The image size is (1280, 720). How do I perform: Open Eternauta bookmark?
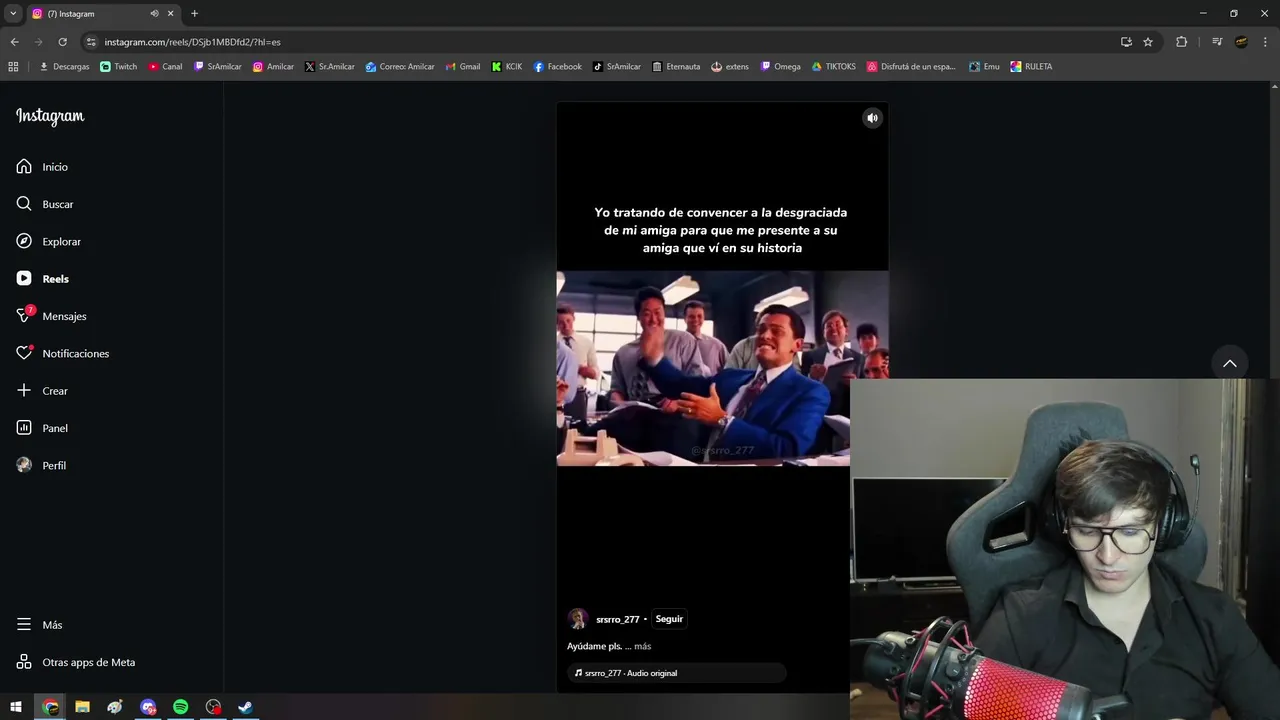[x=676, y=67]
